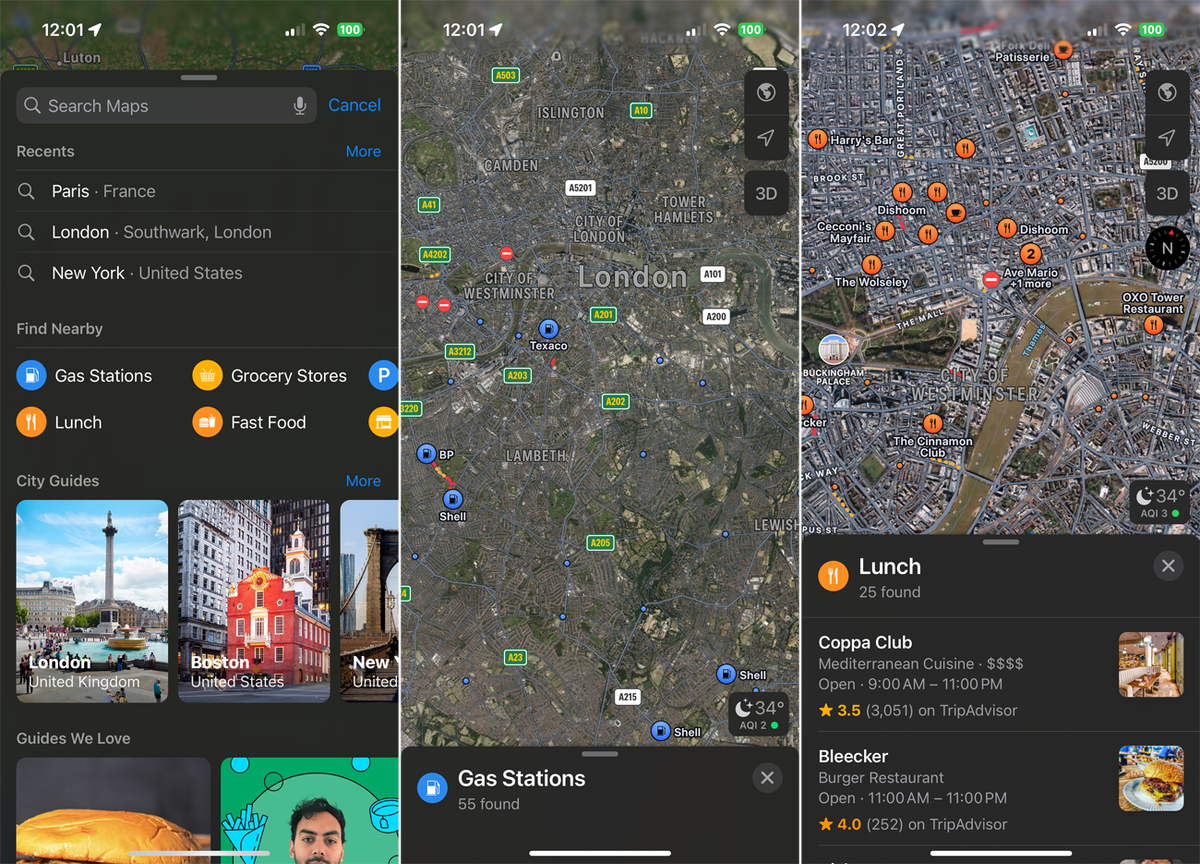Tap the search sheet handle
This screenshot has width=1200, height=864.
coord(199,77)
